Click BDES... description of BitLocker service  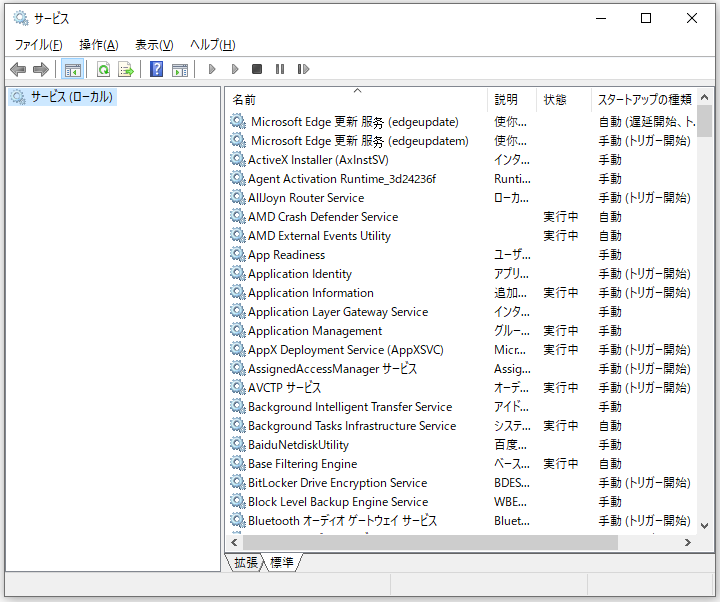(x=512, y=483)
